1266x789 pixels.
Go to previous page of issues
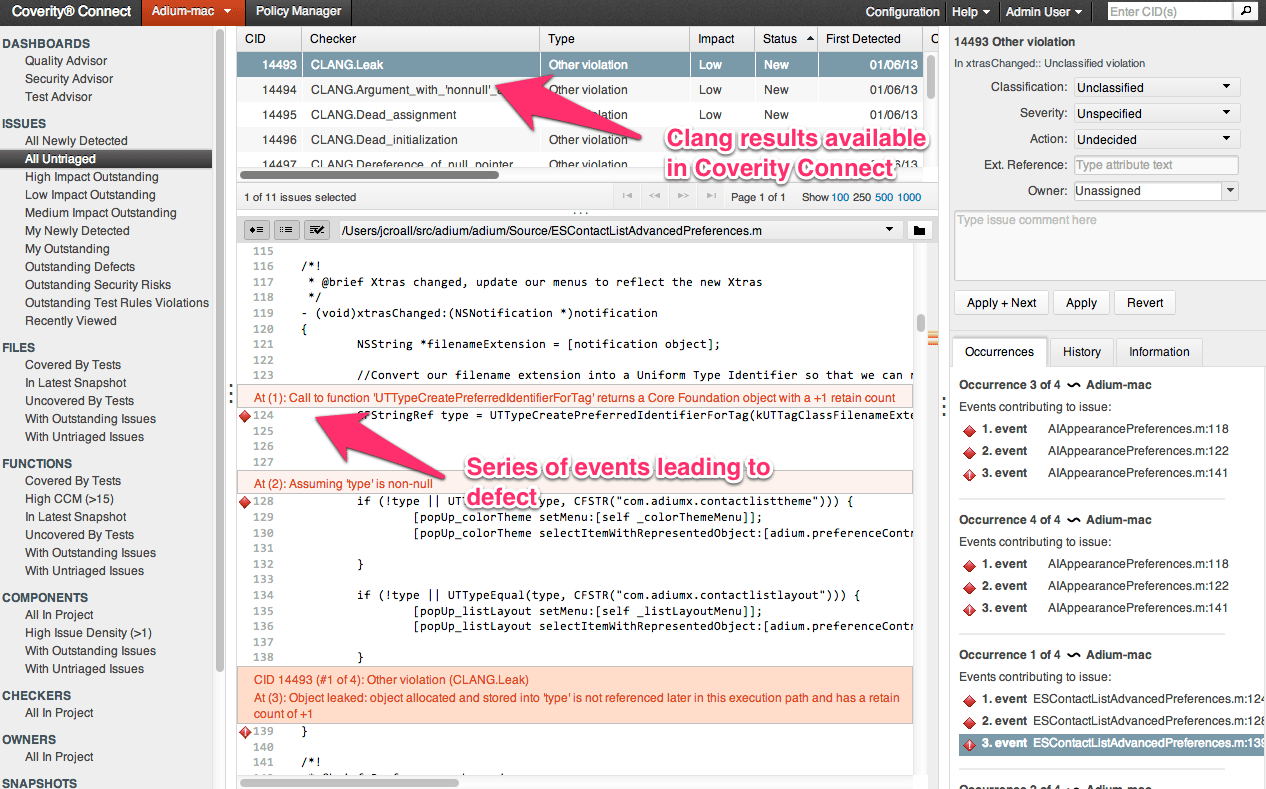pos(655,197)
